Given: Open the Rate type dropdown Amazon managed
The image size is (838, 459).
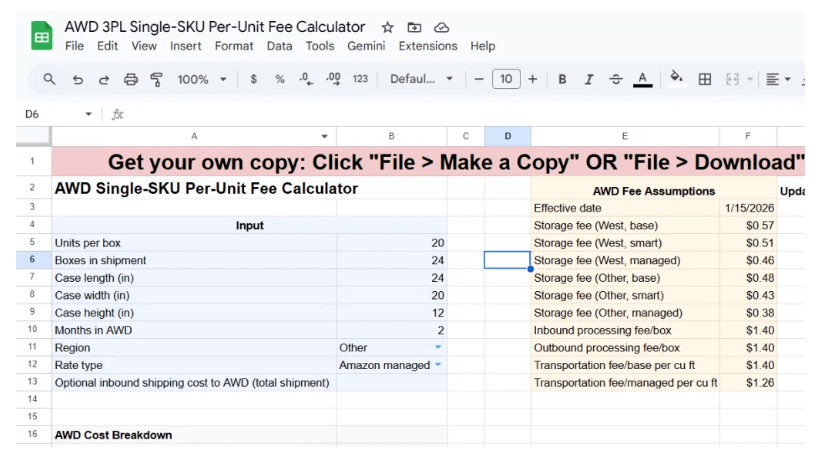Looking at the screenshot, I should tap(437, 366).
